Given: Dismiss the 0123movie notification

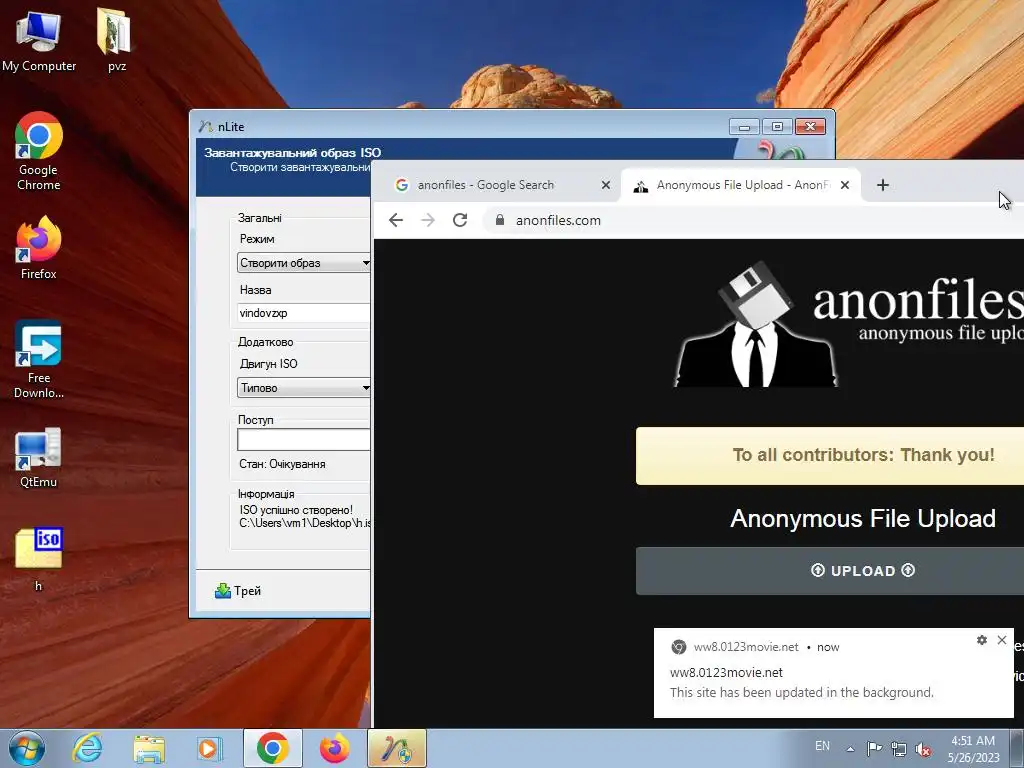Looking at the screenshot, I should 1002,640.
